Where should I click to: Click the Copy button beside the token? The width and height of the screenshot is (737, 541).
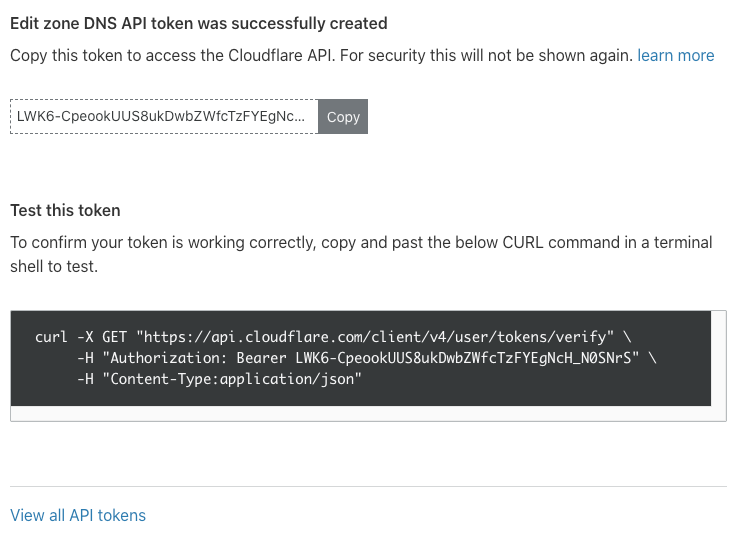343,117
